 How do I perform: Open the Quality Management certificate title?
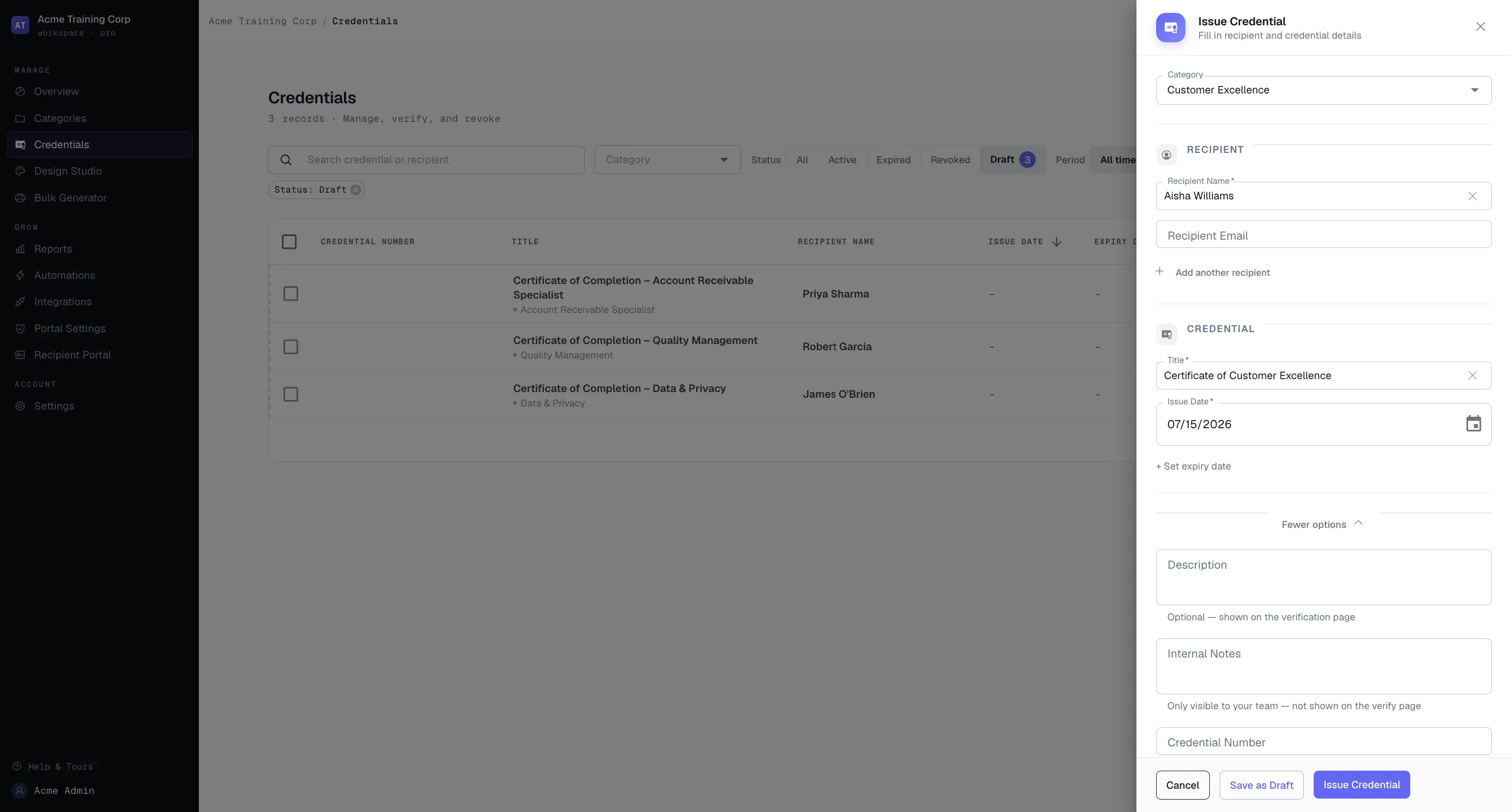[635, 340]
